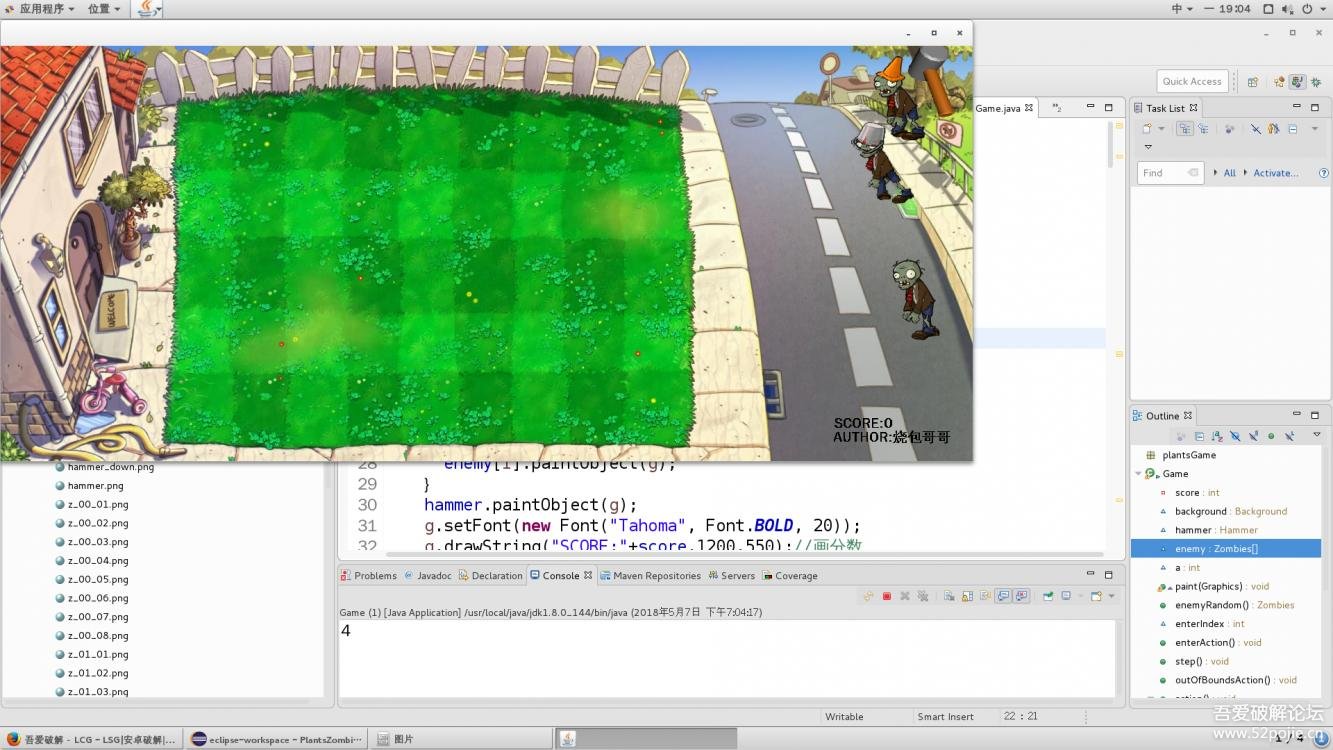Toggle Hide Non-Public Members green dot in Outline
Image resolution: width=1333 pixels, height=750 pixels.
click(x=1271, y=436)
